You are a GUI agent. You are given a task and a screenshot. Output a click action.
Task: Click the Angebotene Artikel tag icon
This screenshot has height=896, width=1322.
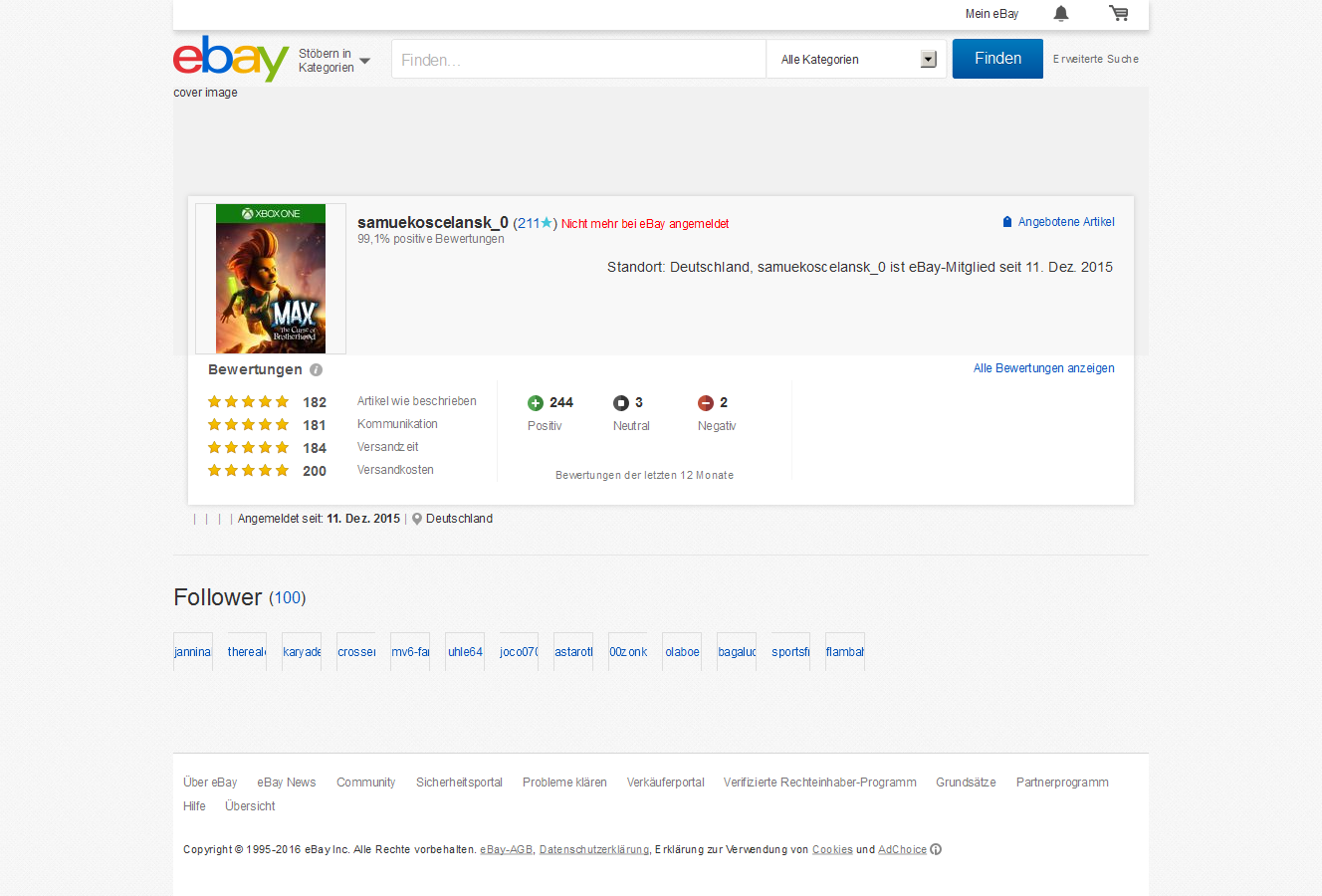[x=1007, y=222]
